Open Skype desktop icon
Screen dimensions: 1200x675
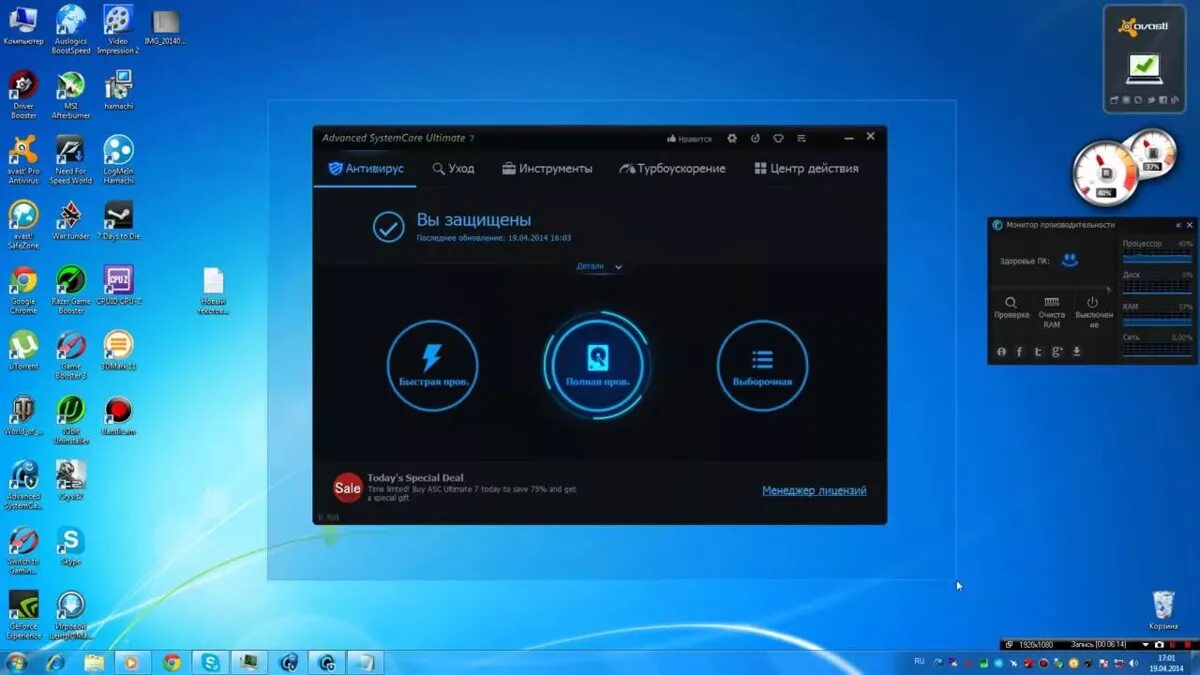[x=71, y=544]
